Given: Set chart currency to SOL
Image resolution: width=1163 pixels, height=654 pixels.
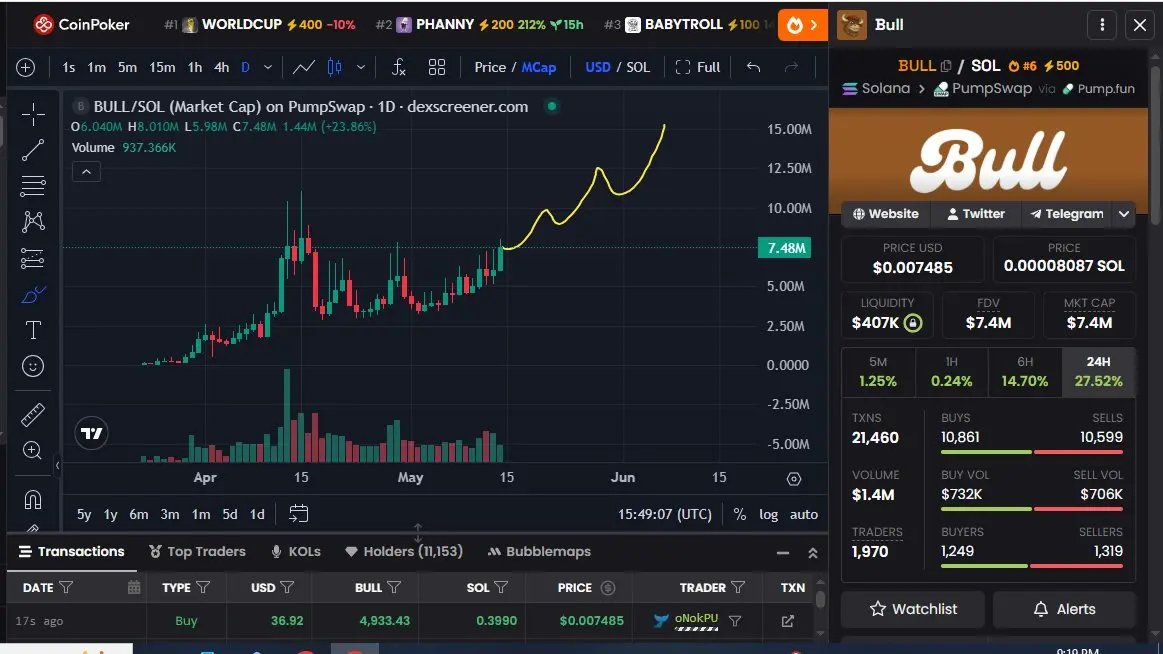Looking at the screenshot, I should (x=638, y=67).
